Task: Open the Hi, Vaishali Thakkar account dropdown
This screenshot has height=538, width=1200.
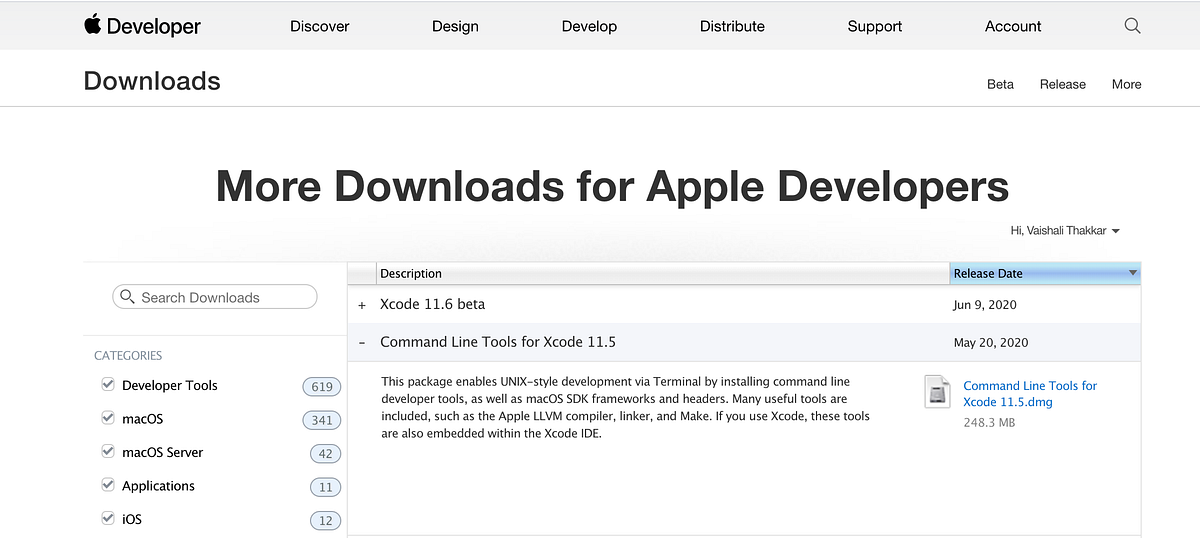Action: click(1065, 231)
